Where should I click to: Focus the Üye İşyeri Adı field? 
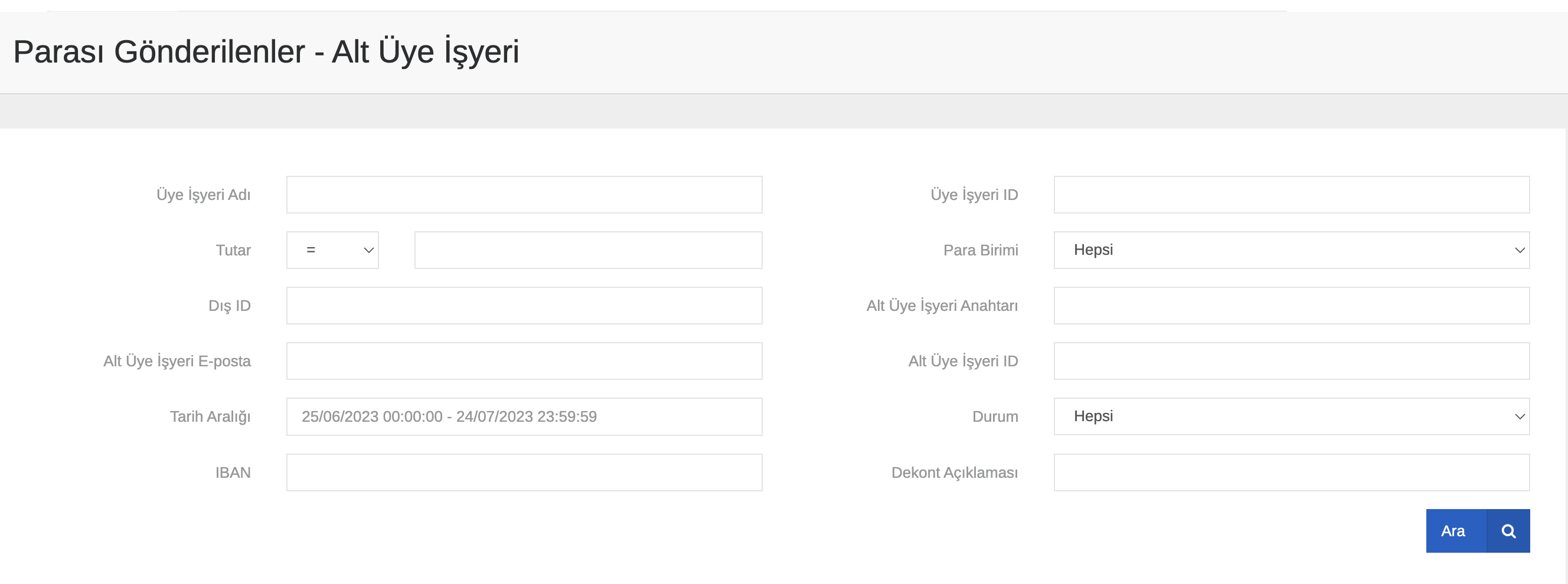point(524,195)
